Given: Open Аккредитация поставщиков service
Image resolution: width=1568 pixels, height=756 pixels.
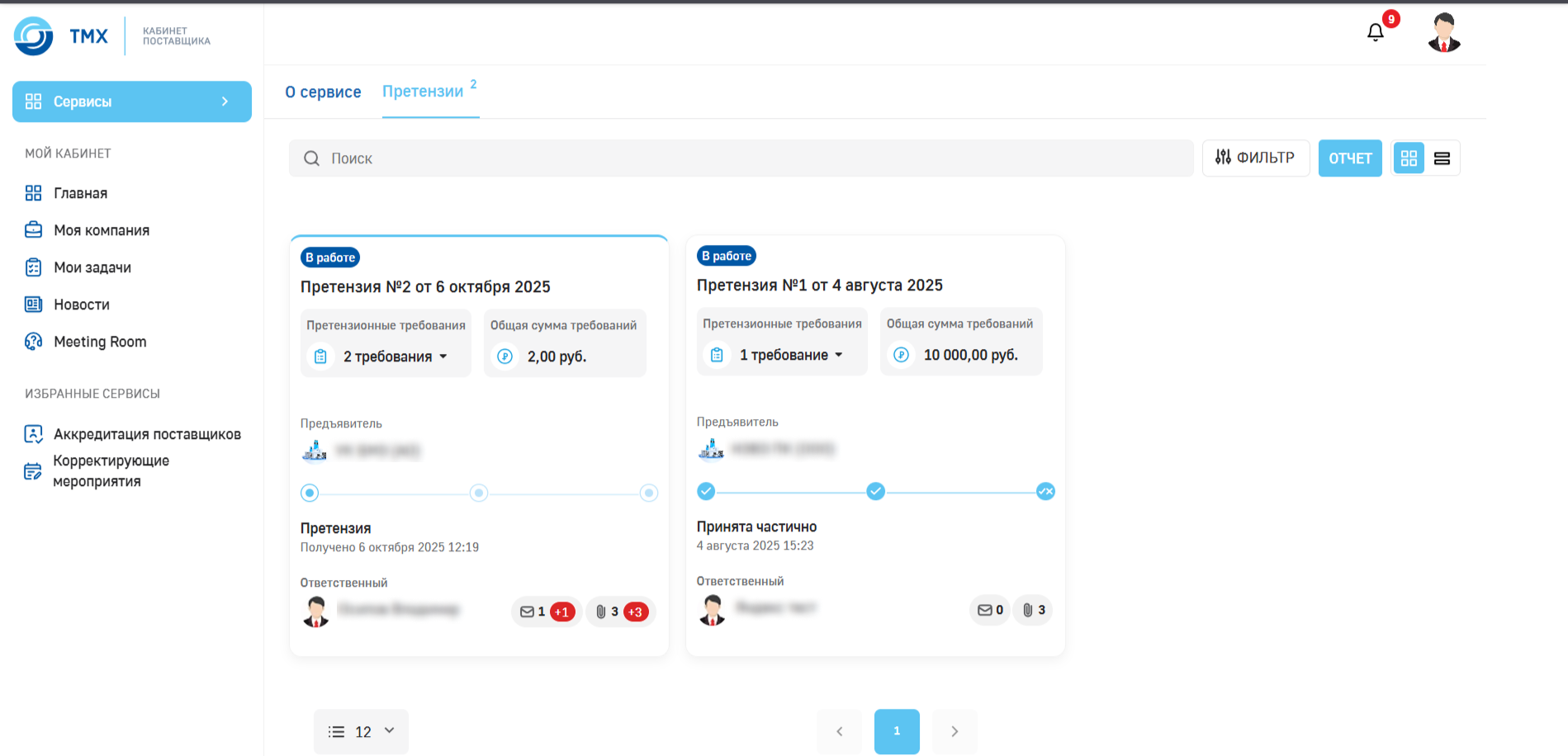Looking at the screenshot, I should pos(147,434).
